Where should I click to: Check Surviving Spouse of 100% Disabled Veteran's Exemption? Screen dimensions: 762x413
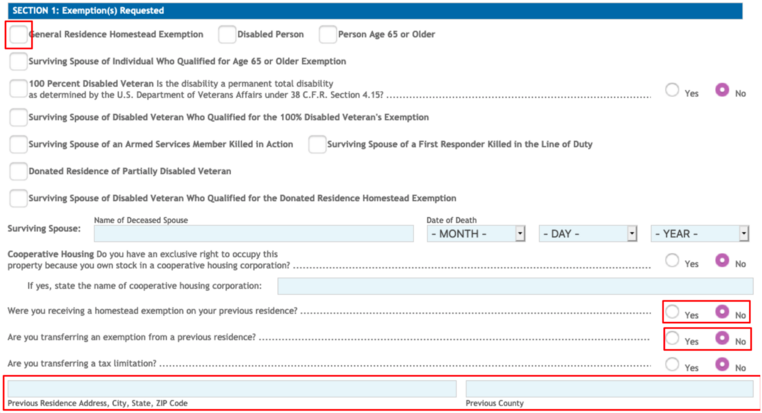18,117
